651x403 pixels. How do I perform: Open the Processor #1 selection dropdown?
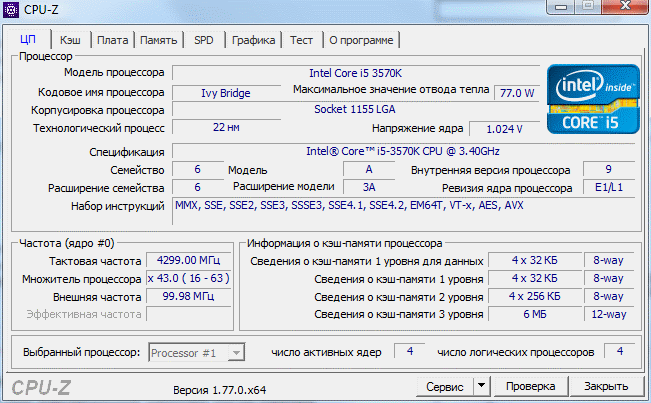(196, 352)
